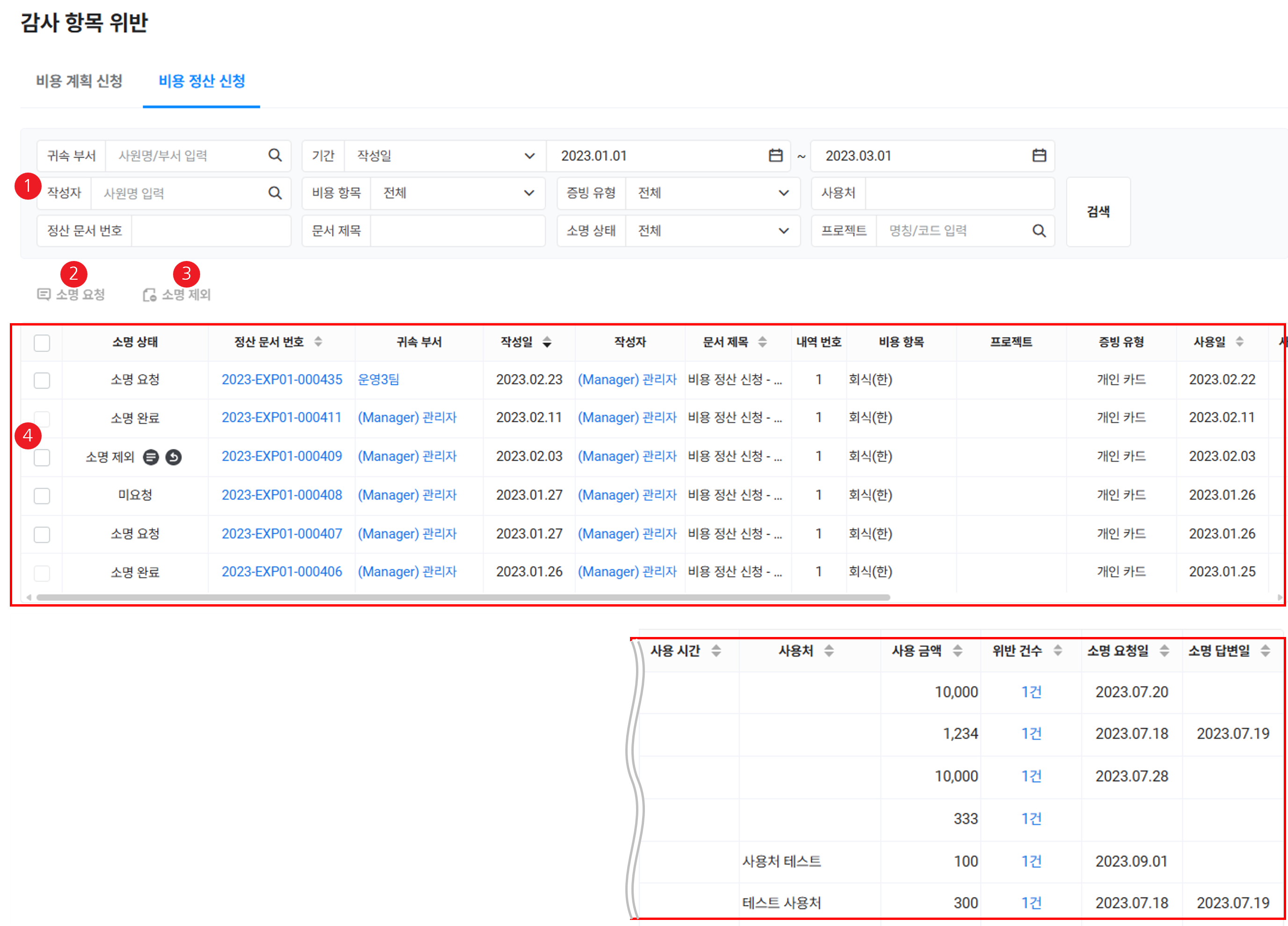Screen dimensions: 1288x926
Task: Switch to the 비용 계획 신청 tab
Action: pos(80,81)
